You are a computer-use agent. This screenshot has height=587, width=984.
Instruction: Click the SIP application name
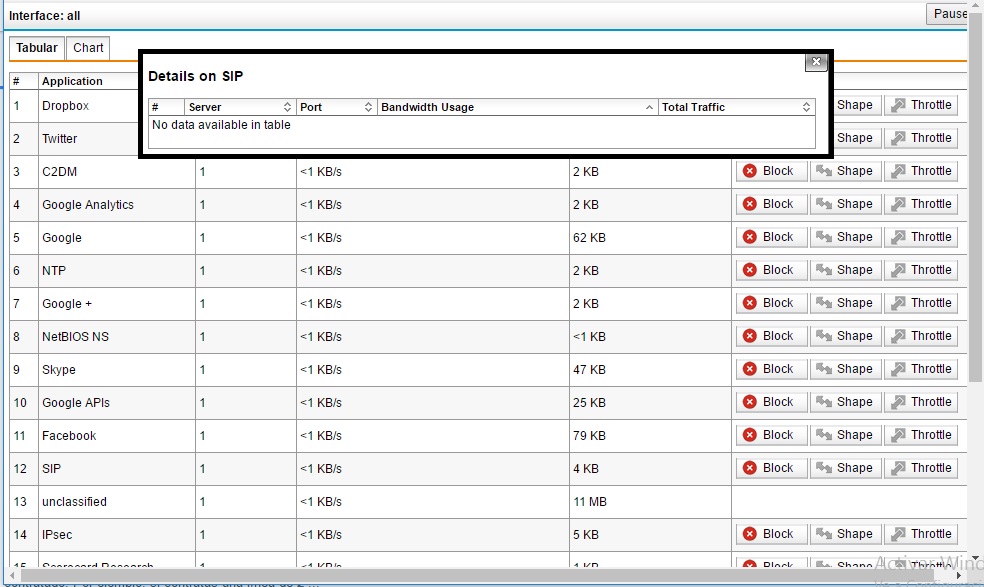pyautogui.click(x=51, y=469)
